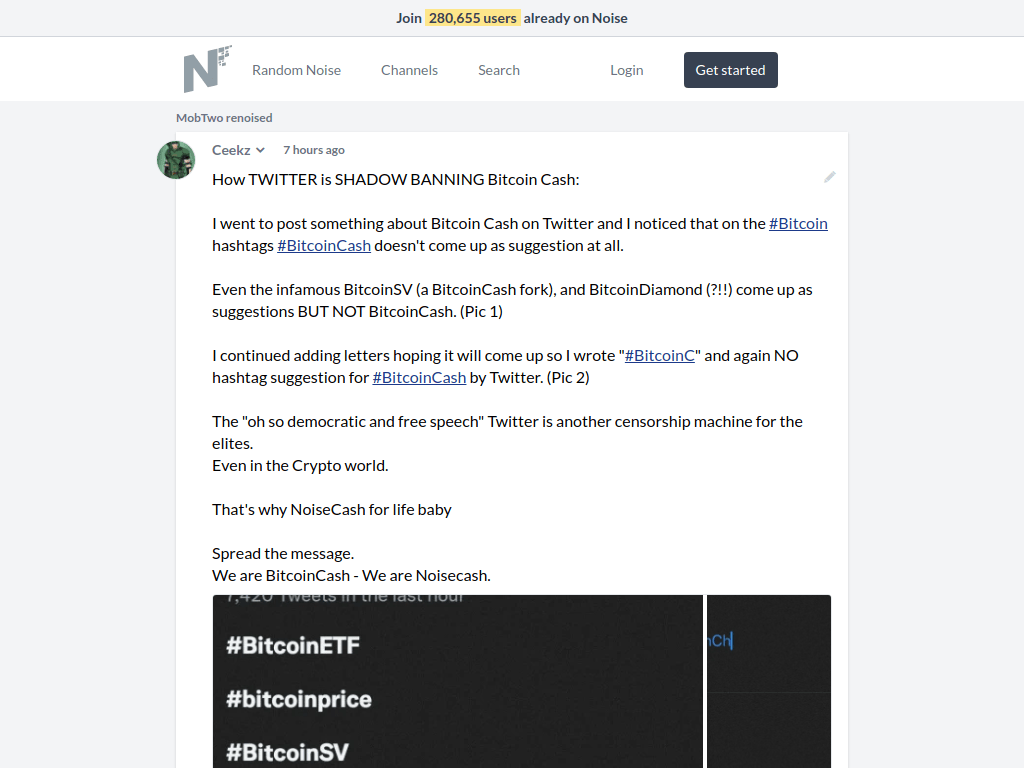The height and width of the screenshot is (768, 1024).
Task: Click the #BitcoinC hashtag link
Action: pyautogui.click(x=660, y=355)
